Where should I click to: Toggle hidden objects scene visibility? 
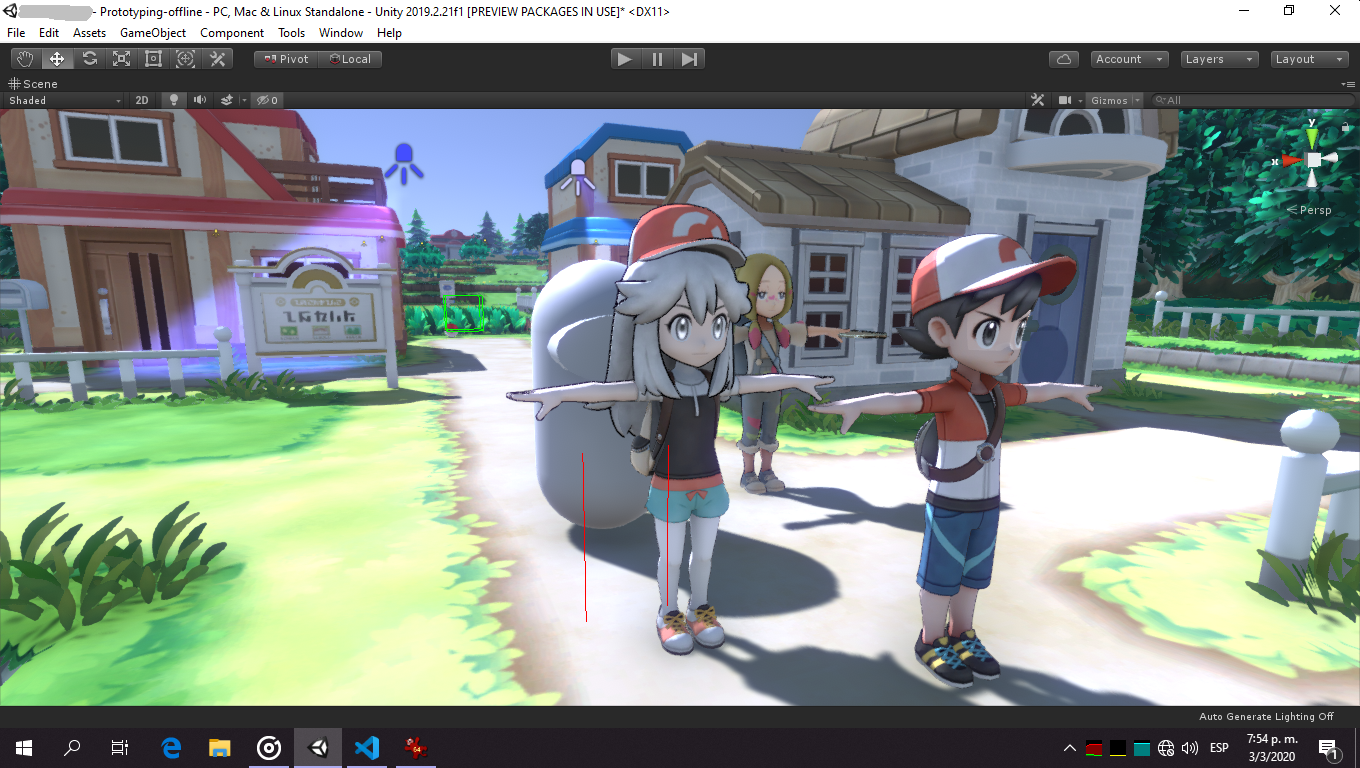pyautogui.click(x=267, y=100)
